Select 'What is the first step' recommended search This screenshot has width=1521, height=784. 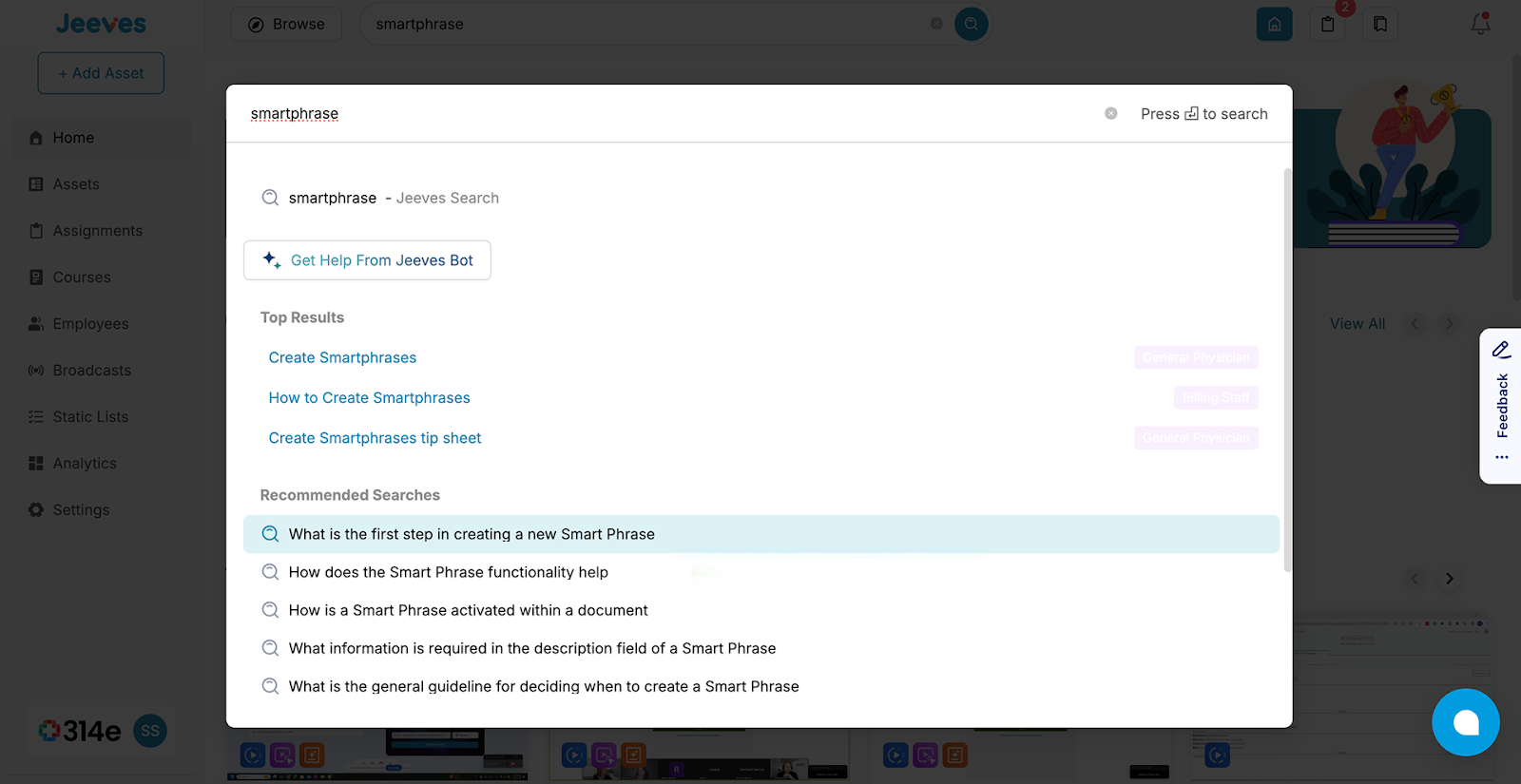(761, 534)
